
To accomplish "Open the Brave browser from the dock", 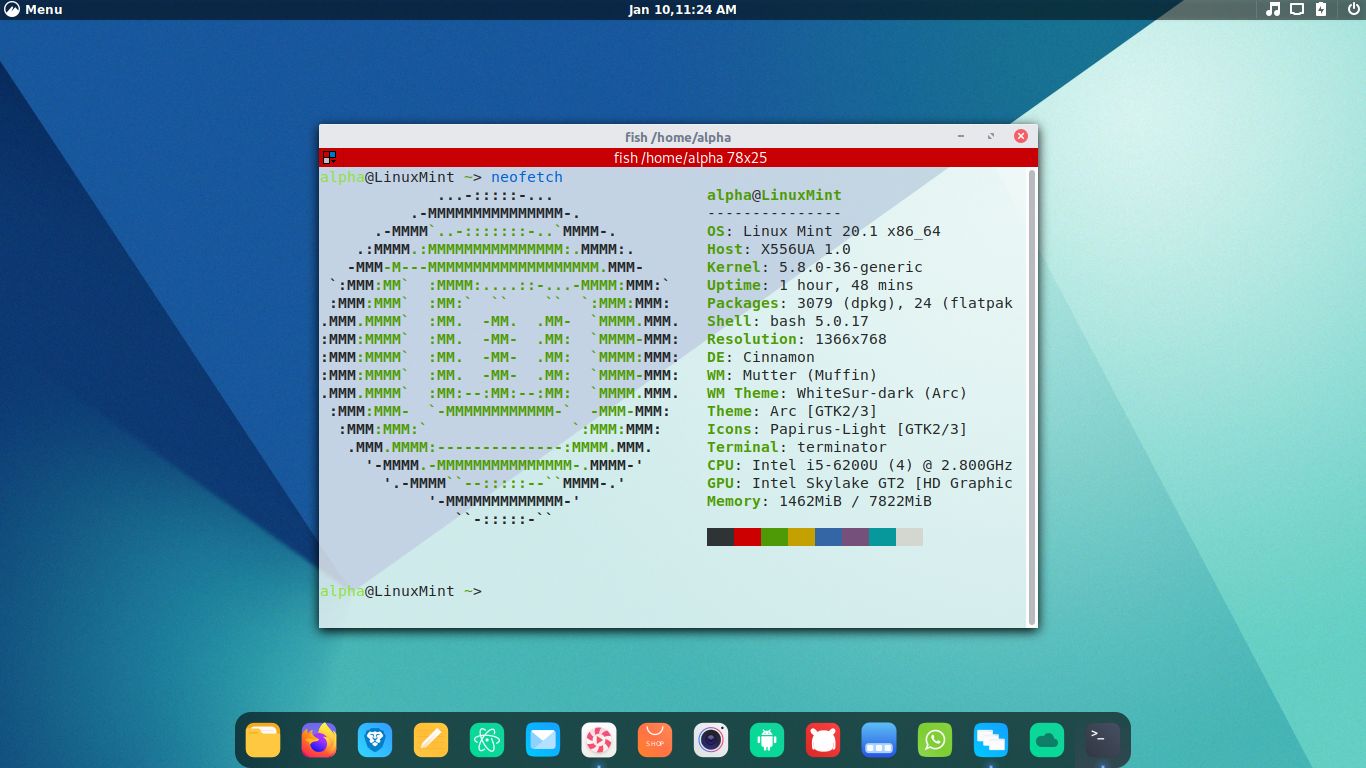I will click(x=375, y=740).
